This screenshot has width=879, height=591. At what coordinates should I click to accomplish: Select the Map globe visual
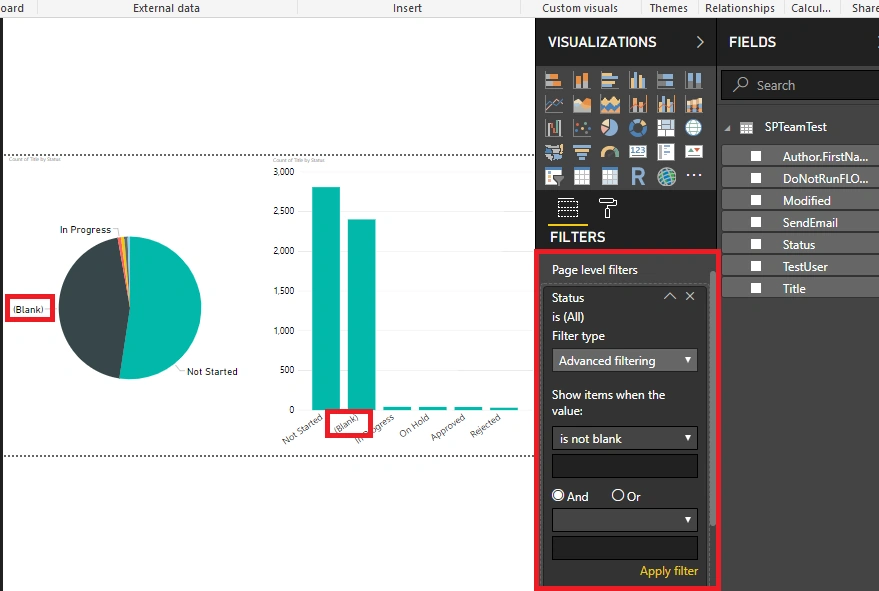pos(693,128)
